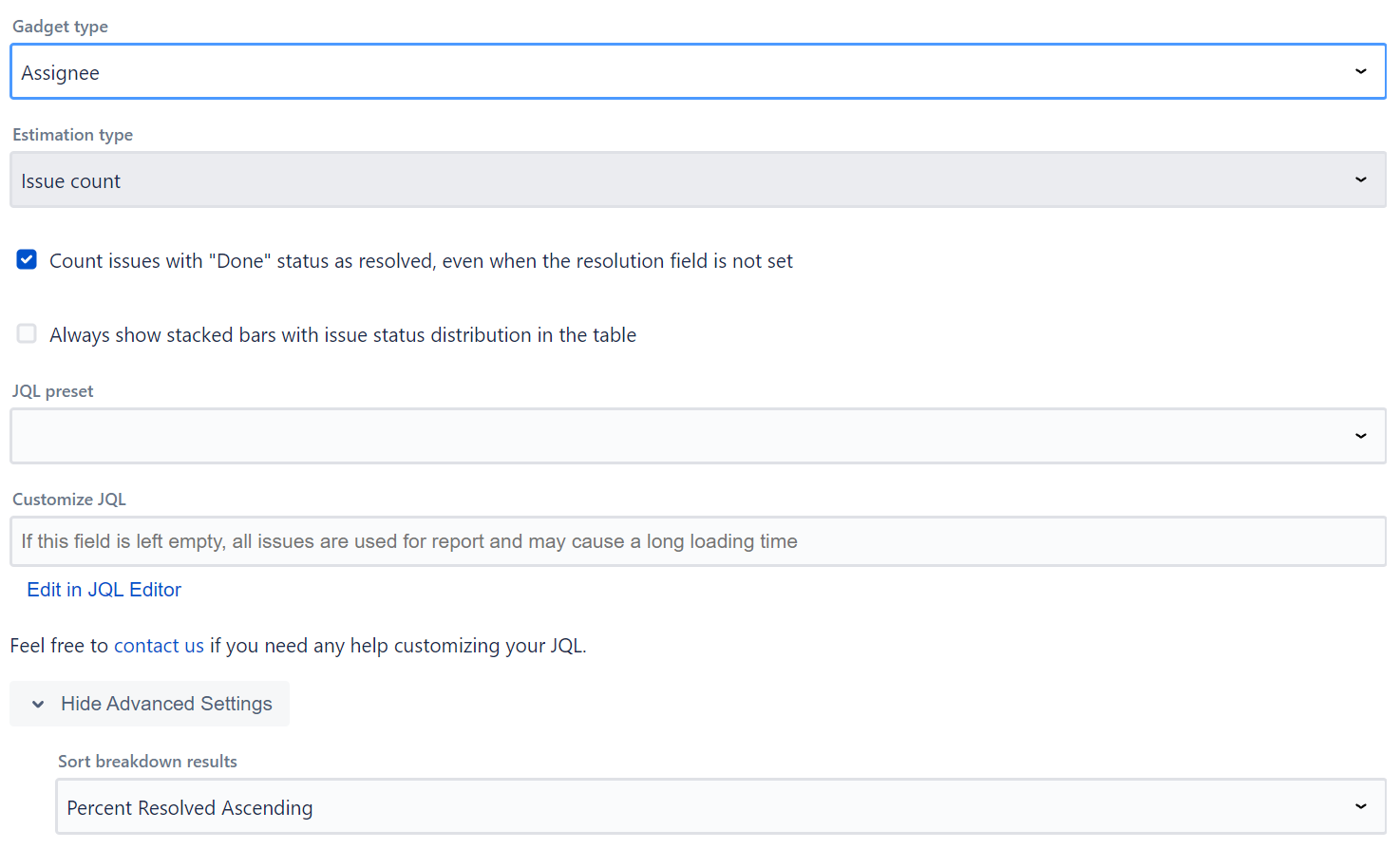The height and width of the screenshot is (849, 1400).
Task: Click the "Always show stacked bars" label text
Action: [343, 335]
